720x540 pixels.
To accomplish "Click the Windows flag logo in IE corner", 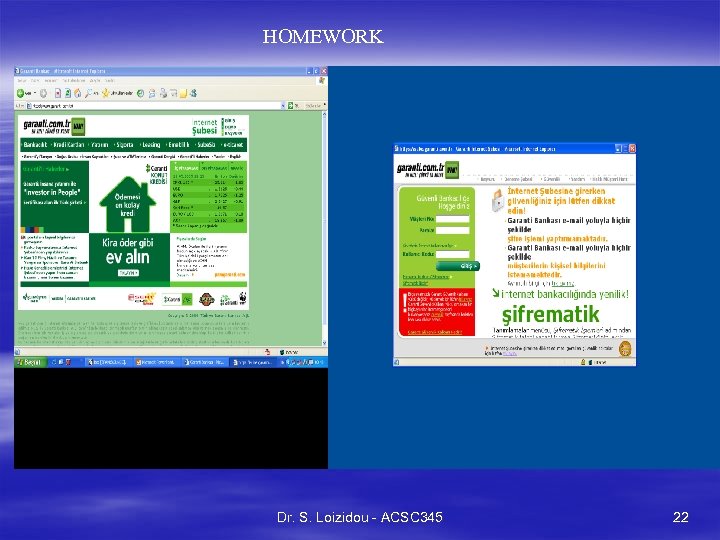I will 321,80.
